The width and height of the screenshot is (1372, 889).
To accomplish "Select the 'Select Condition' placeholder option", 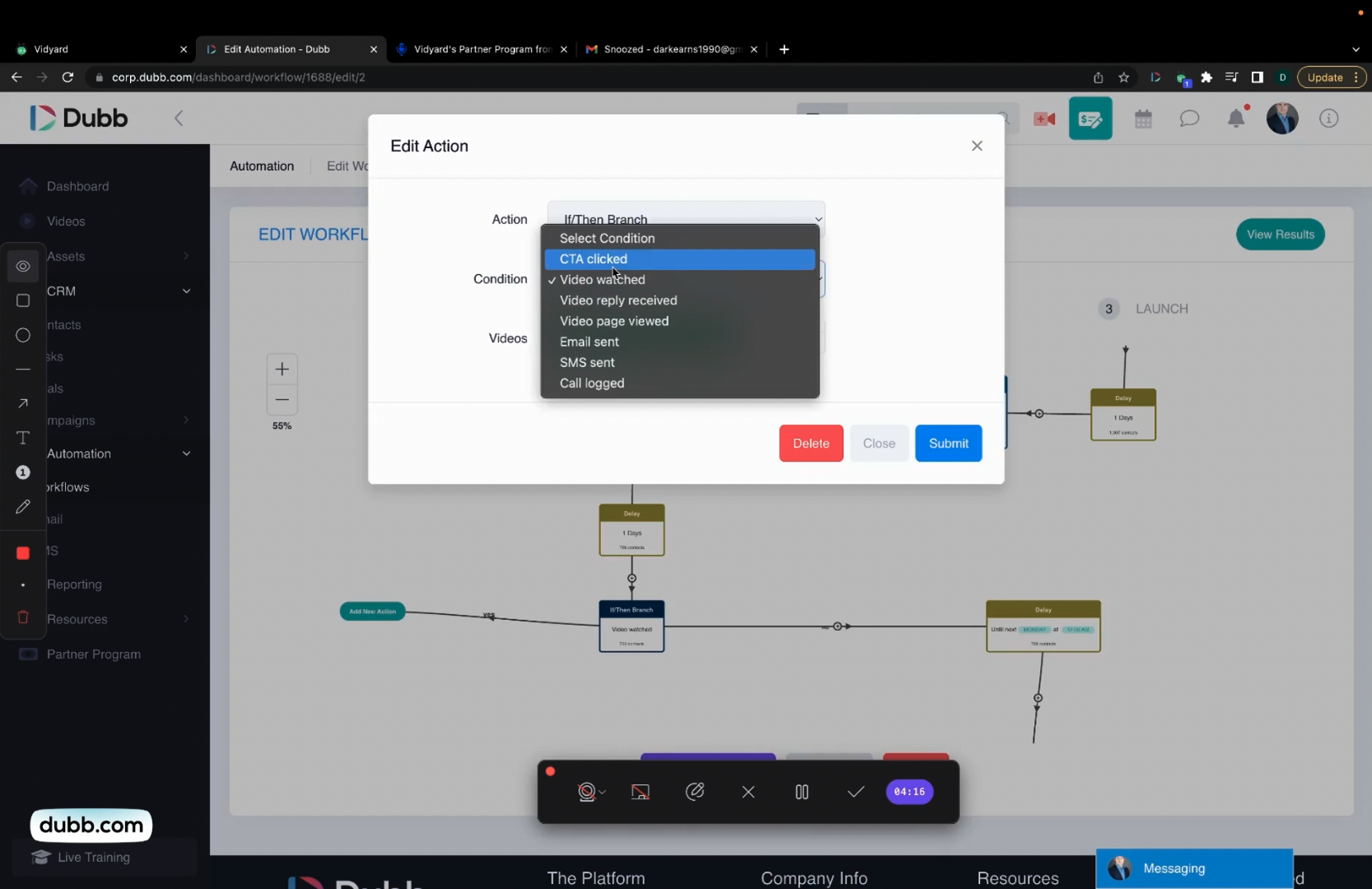I will (679, 238).
